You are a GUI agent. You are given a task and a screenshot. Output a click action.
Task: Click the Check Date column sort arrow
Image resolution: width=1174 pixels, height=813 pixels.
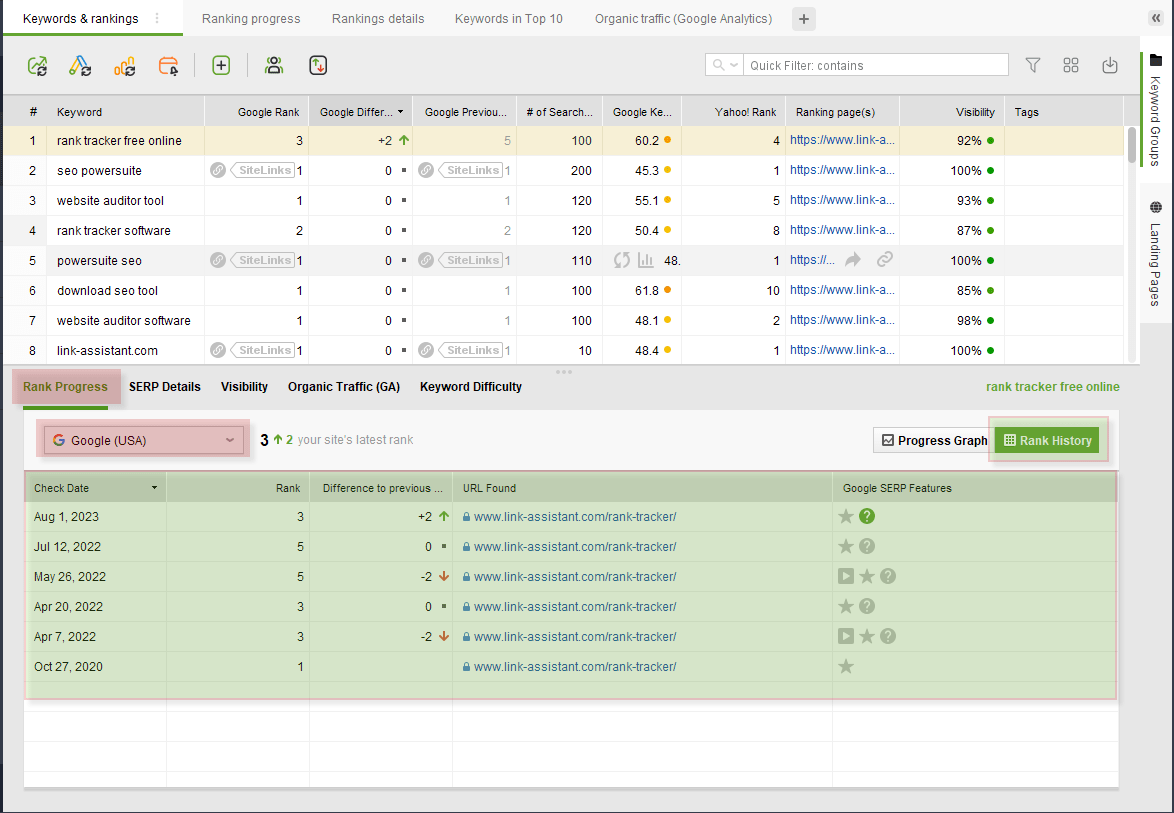pos(154,488)
